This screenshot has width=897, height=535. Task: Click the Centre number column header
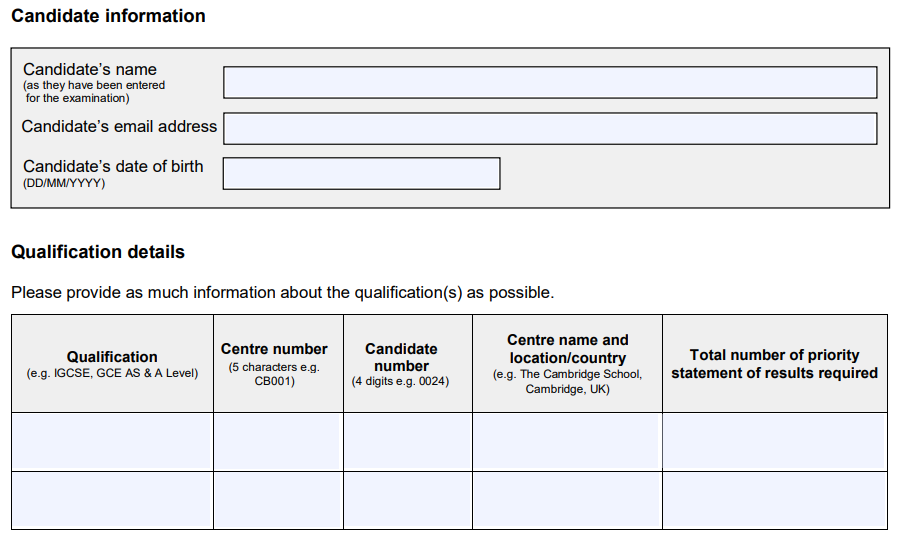point(275,364)
